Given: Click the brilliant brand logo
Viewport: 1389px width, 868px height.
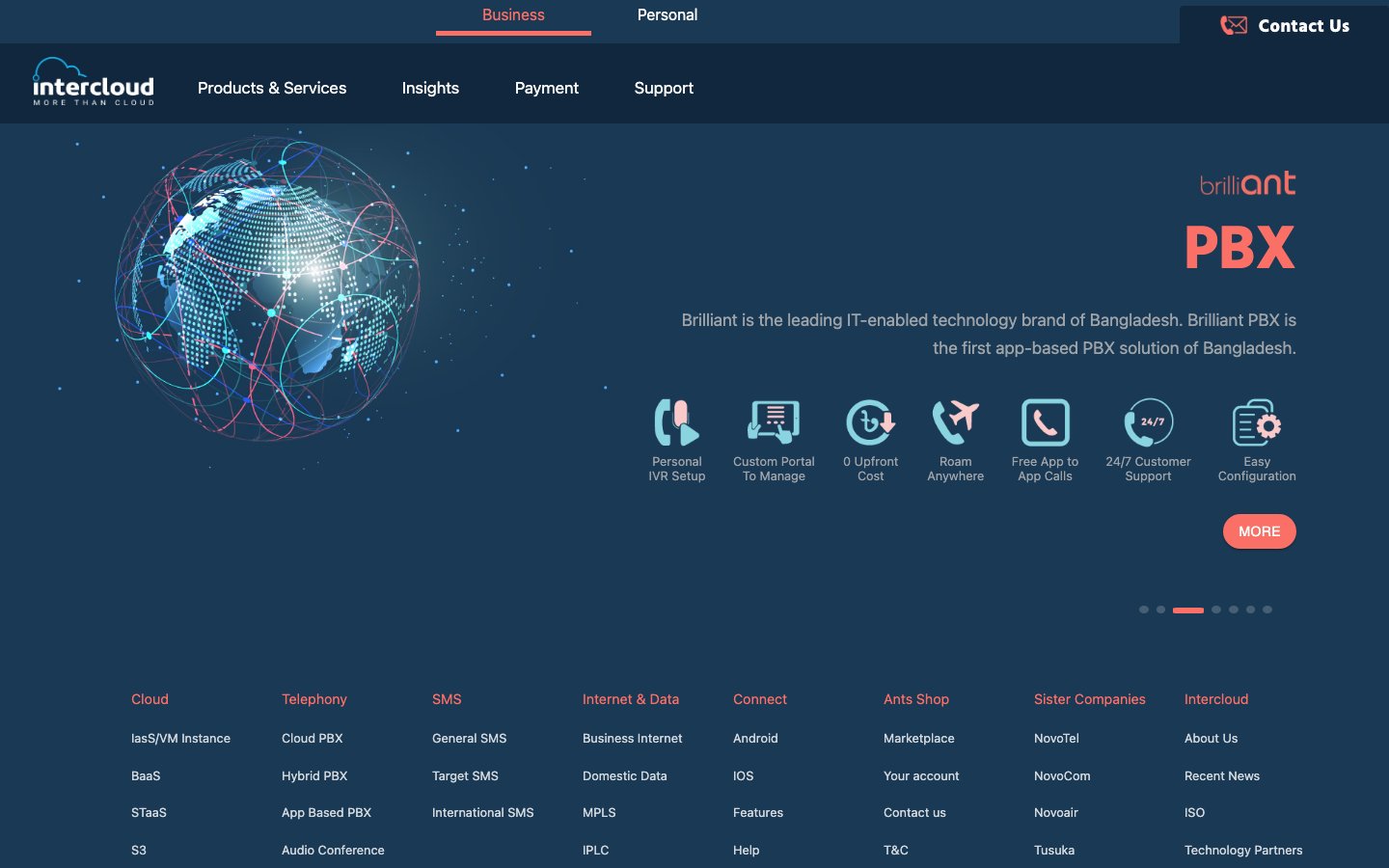Looking at the screenshot, I should (1247, 183).
